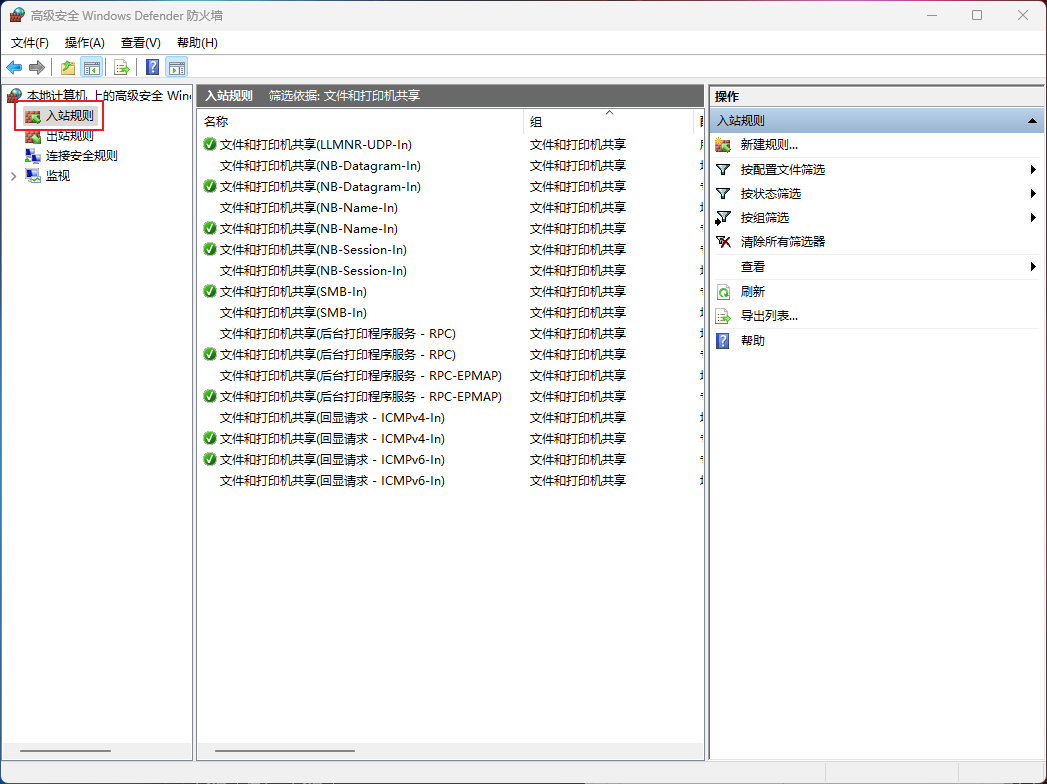Select disabled 回显请求 - ICMPv6-In rule without checkmark

pyautogui.click(x=332, y=480)
